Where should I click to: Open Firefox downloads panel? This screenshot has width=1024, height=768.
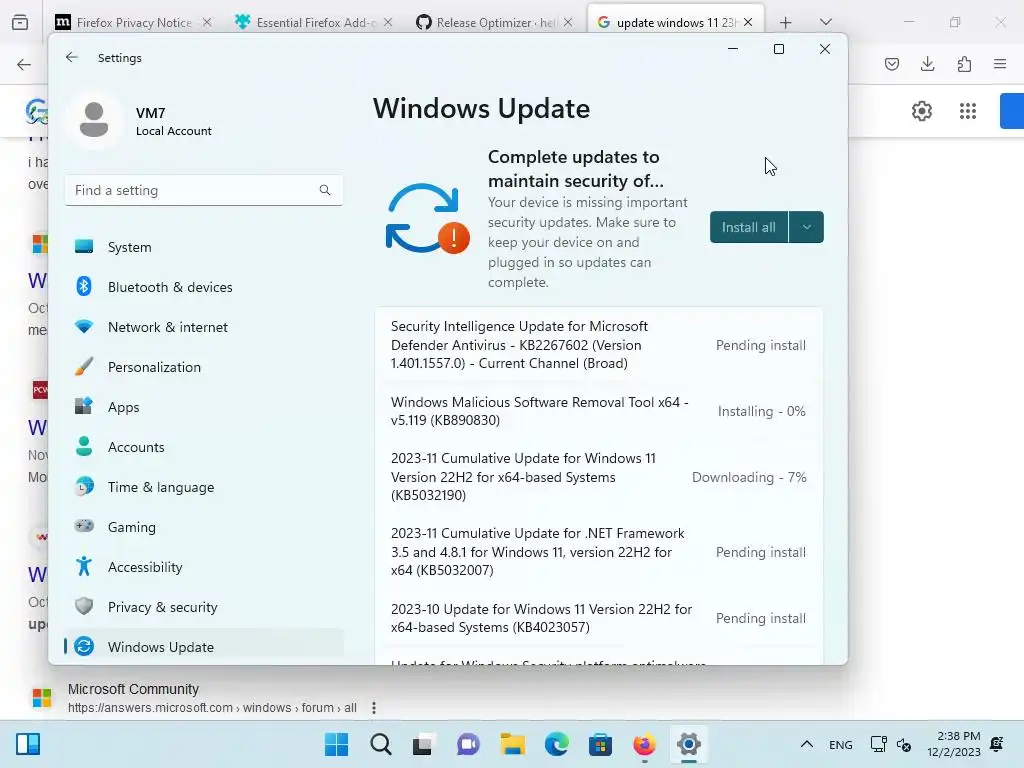(927, 64)
